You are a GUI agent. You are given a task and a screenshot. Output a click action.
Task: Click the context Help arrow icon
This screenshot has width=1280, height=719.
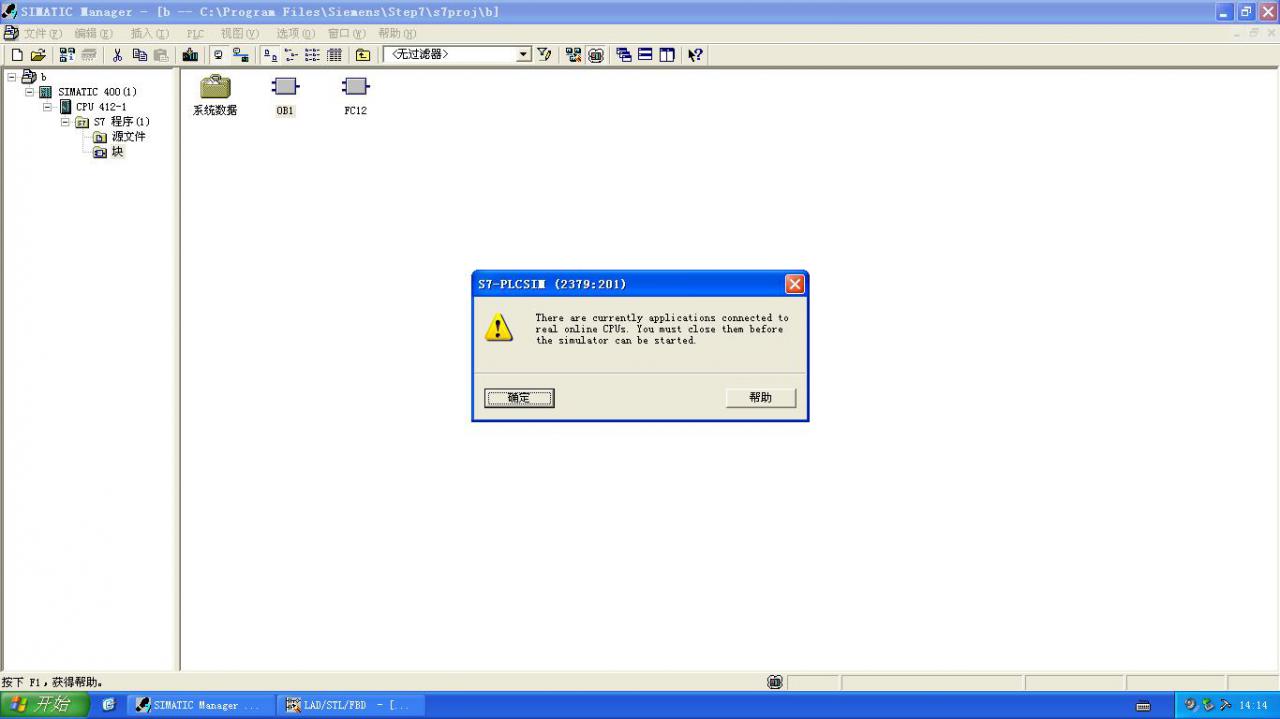pos(695,55)
